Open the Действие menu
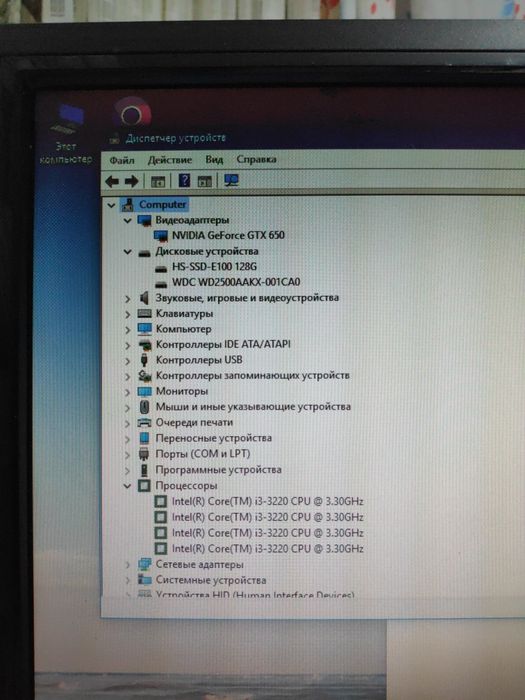 click(x=170, y=160)
